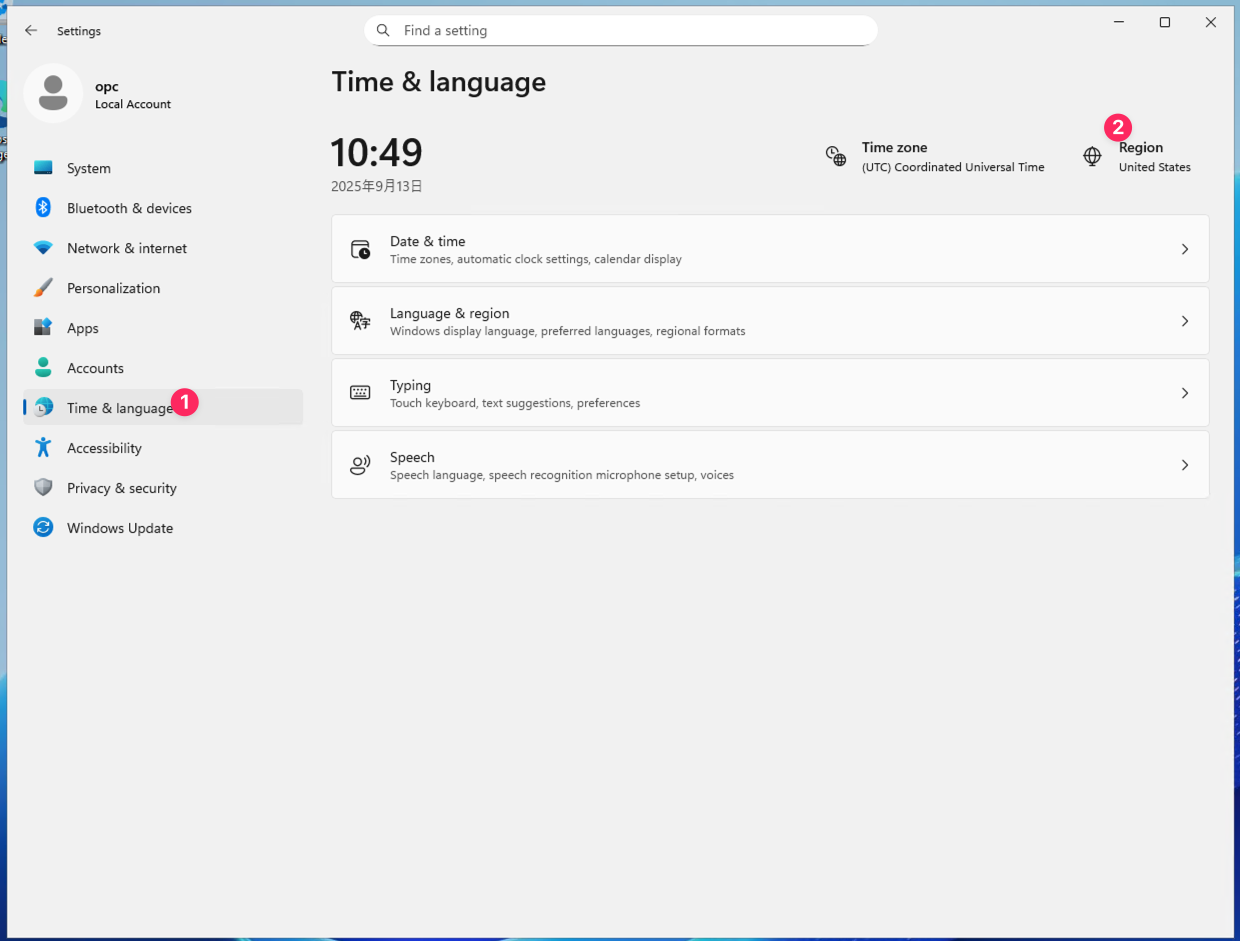This screenshot has height=941, width=1240.
Task: Open the Speech settings card
Action: click(770, 465)
